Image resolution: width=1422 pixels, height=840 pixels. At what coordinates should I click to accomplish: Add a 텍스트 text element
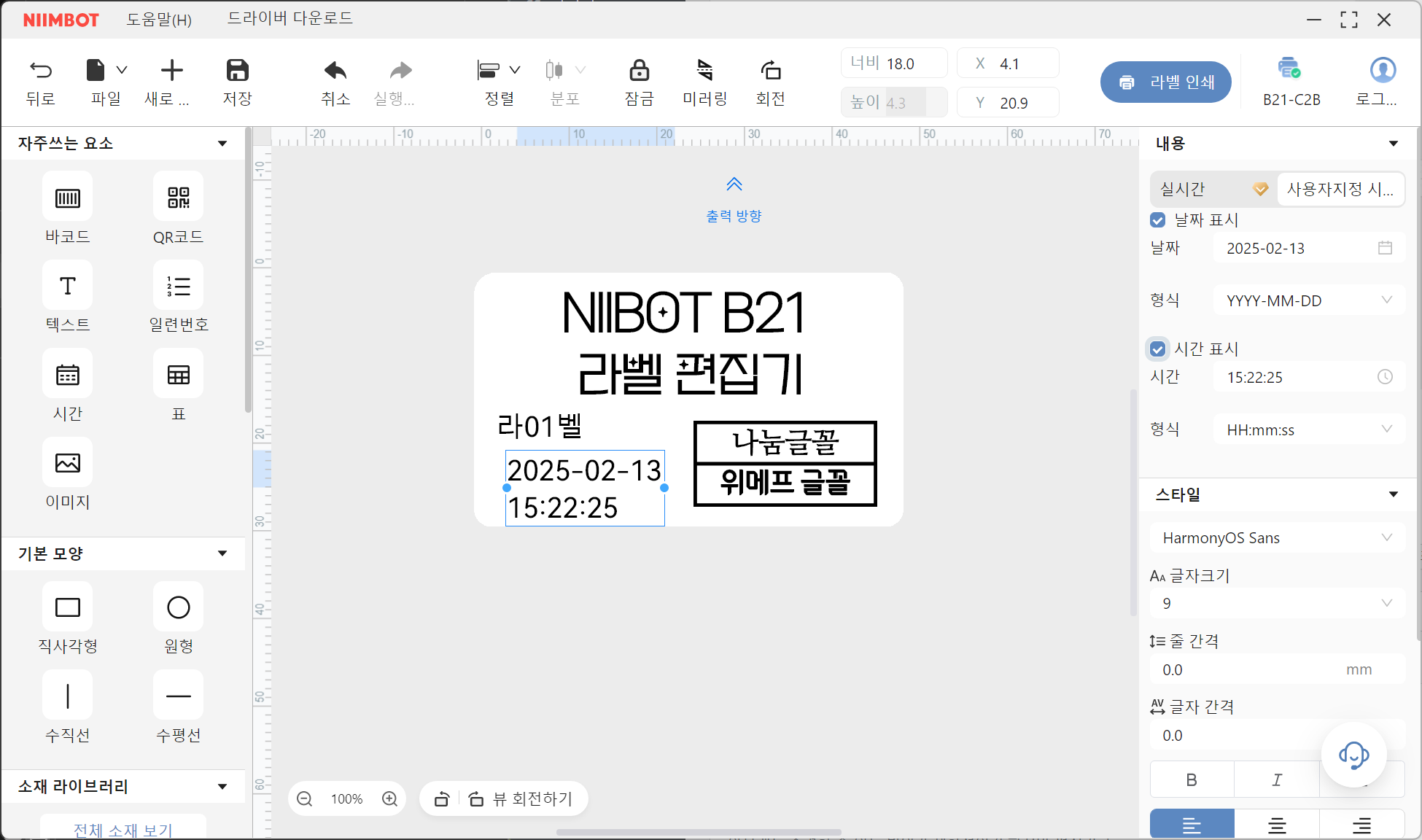click(x=68, y=285)
